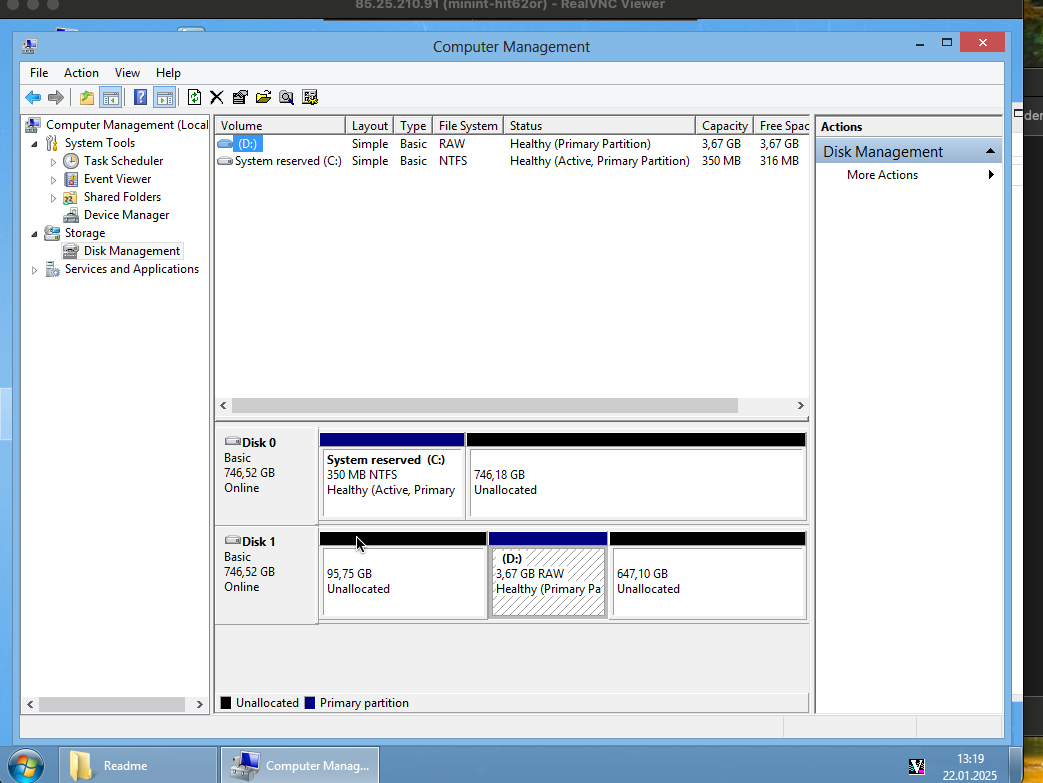Toggle the Show/Hide Console Tree button
This screenshot has height=783, width=1043.
coord(111,97)
